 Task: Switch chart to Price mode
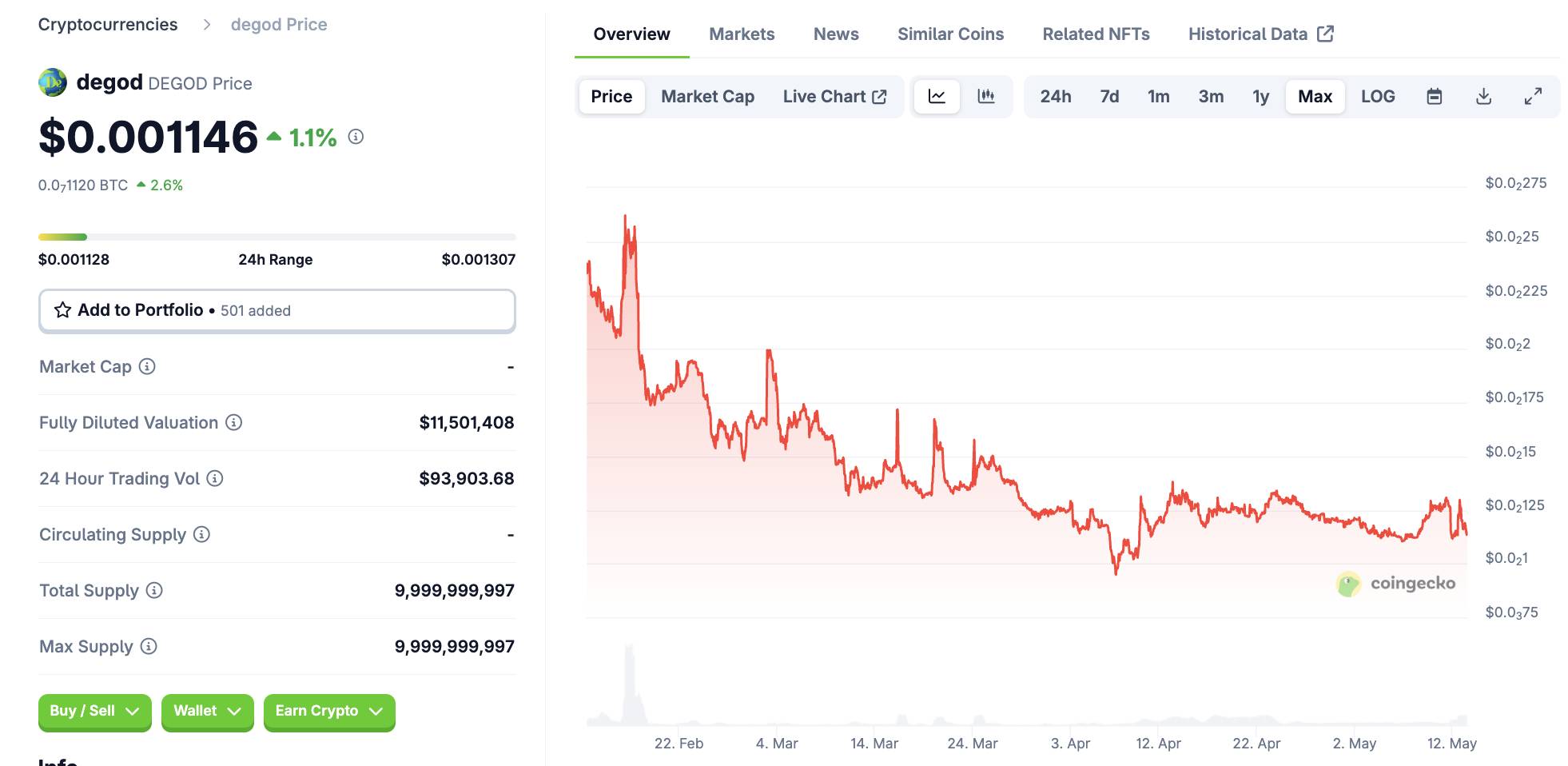[611, 97]
